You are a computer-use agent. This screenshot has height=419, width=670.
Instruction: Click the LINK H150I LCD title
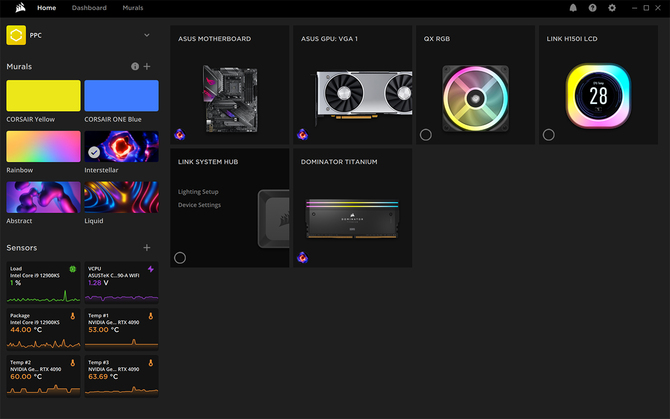click(x=572, y=39)
